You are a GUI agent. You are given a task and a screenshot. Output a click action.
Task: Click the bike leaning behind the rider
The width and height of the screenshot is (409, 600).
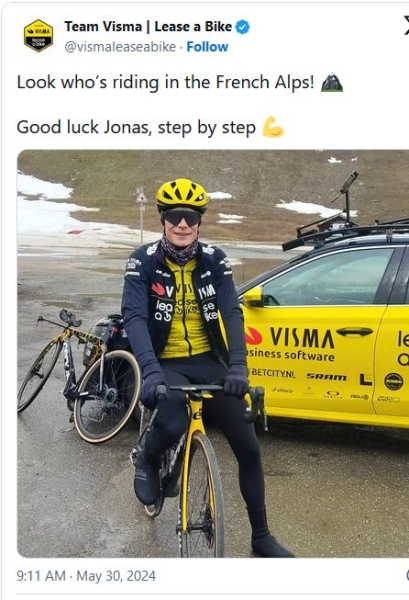pyautogui.click(x=78, y=375)
